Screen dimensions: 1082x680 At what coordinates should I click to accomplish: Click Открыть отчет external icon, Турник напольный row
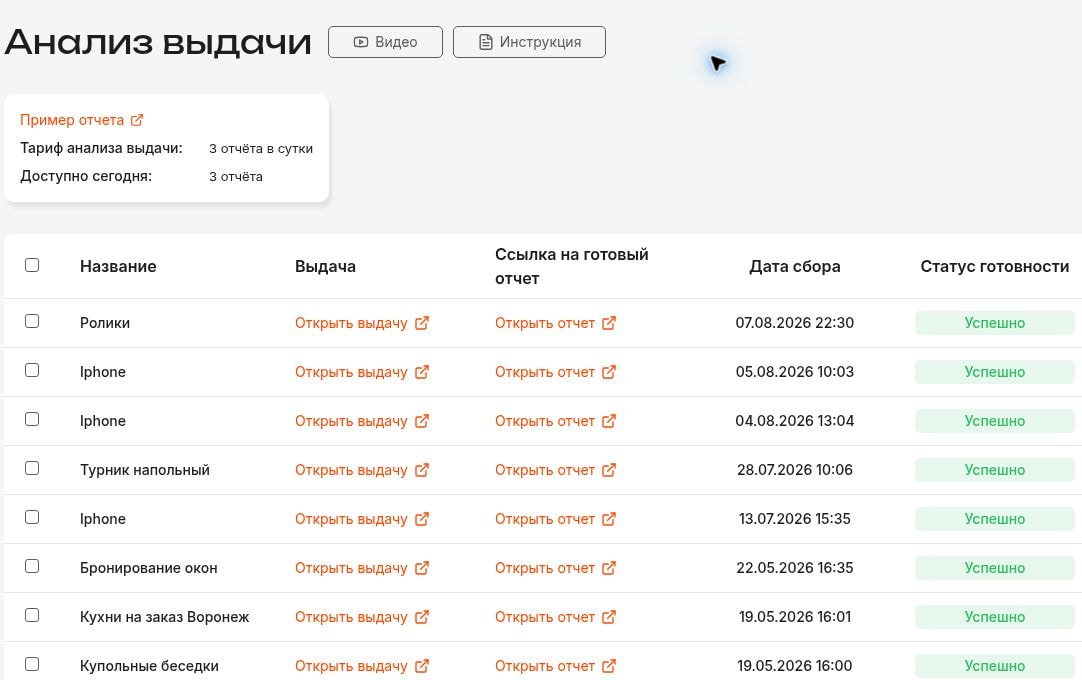[609, 470]
